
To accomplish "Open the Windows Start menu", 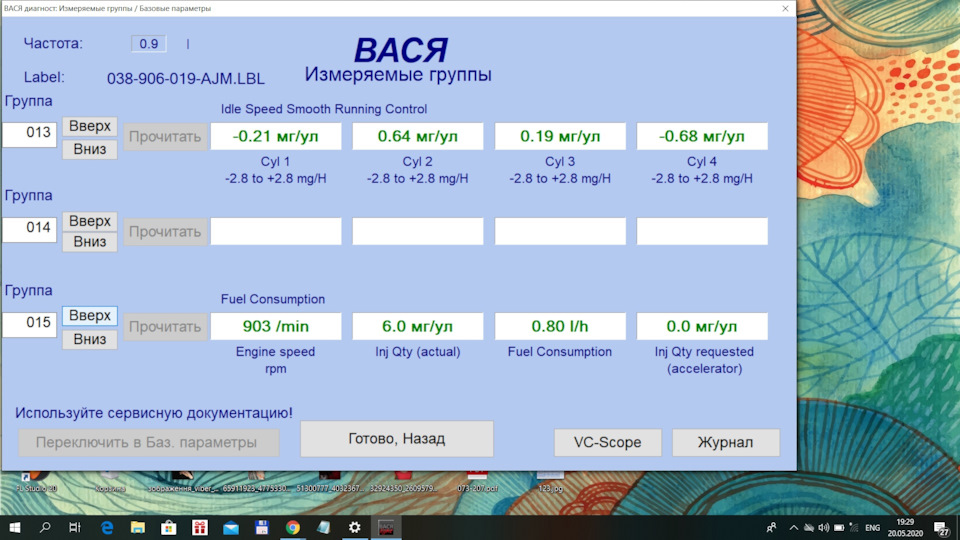I will click(14, 527).
